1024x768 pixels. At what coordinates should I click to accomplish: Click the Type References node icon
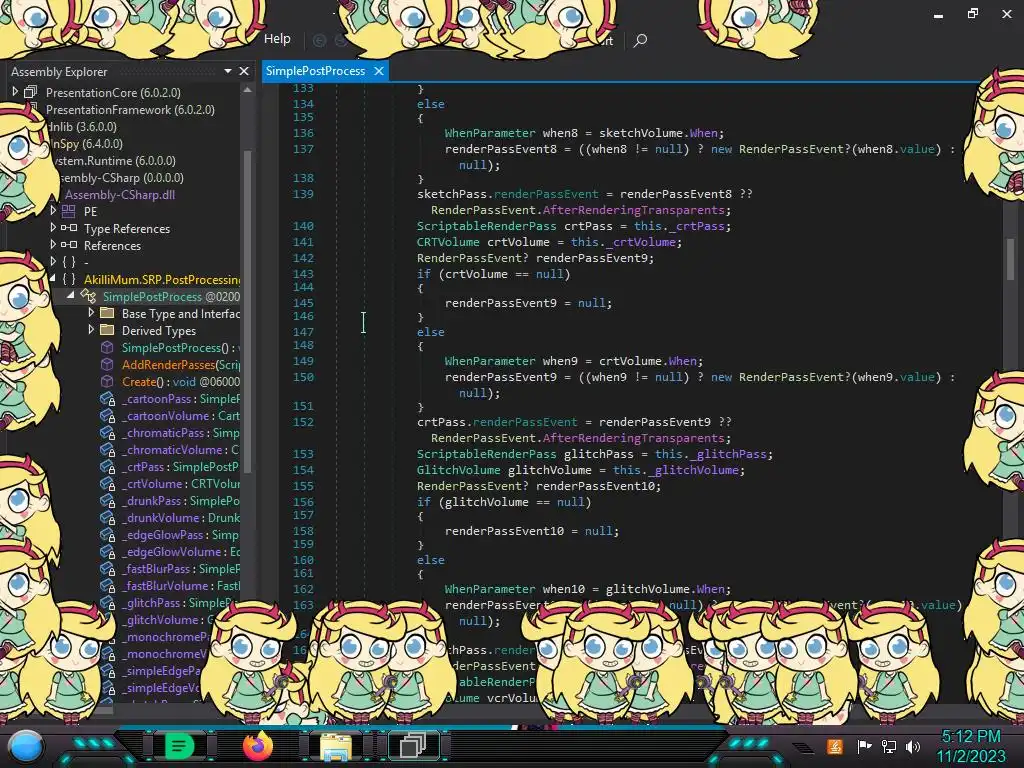(x=69, y=228)
